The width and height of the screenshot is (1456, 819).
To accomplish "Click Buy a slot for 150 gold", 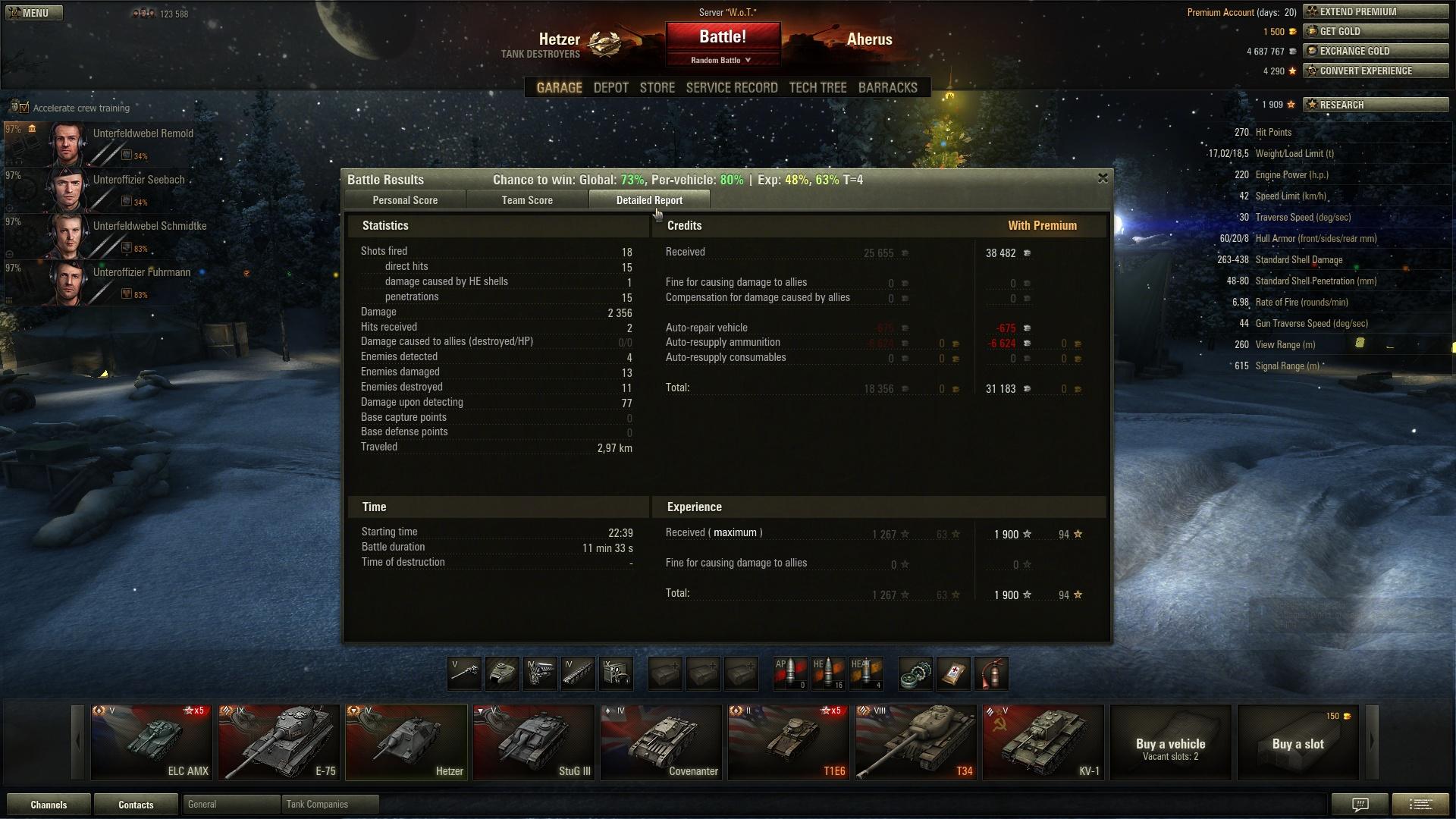I will tap(1298, 742).
